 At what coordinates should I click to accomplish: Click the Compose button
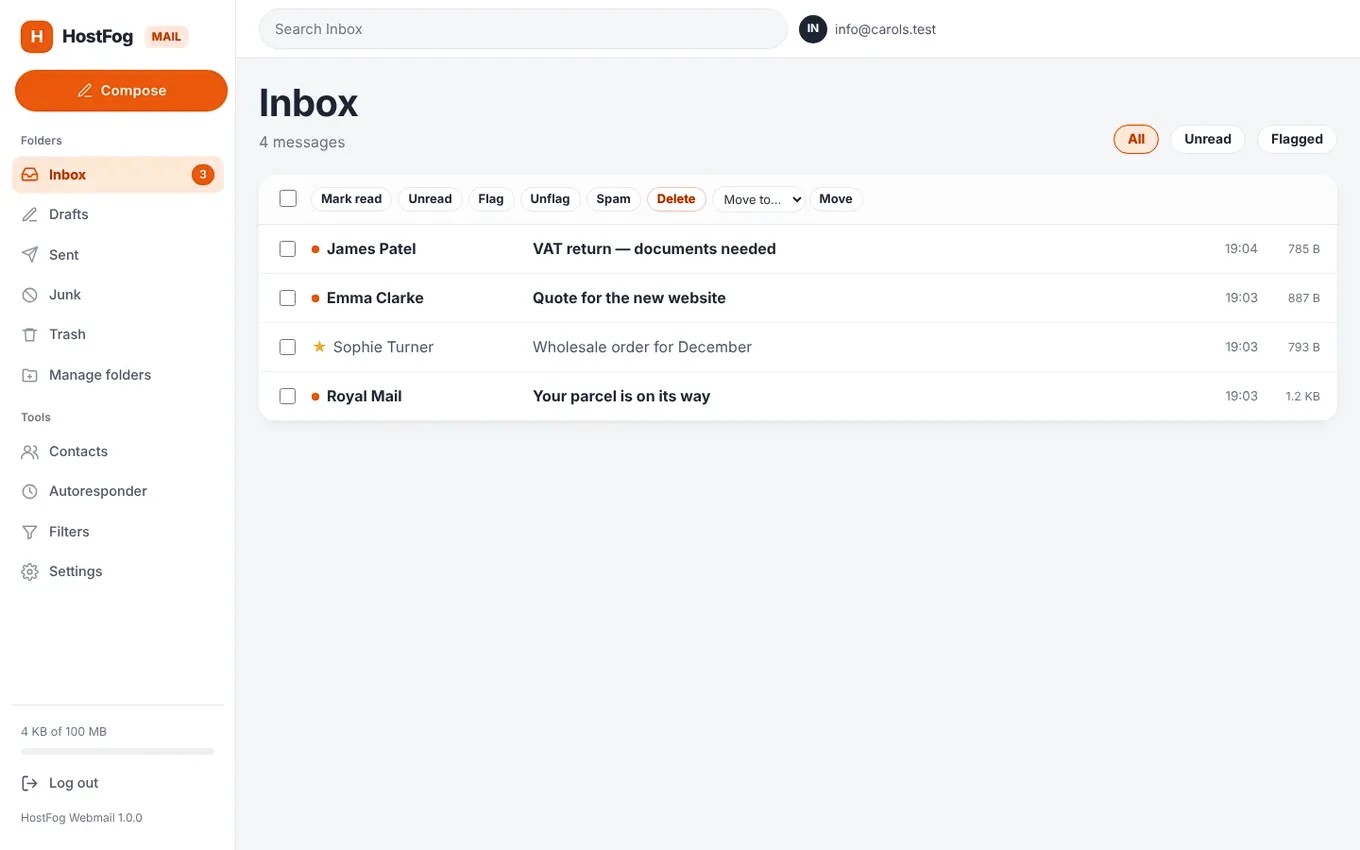pyautogui.click(x=121, y=91)
